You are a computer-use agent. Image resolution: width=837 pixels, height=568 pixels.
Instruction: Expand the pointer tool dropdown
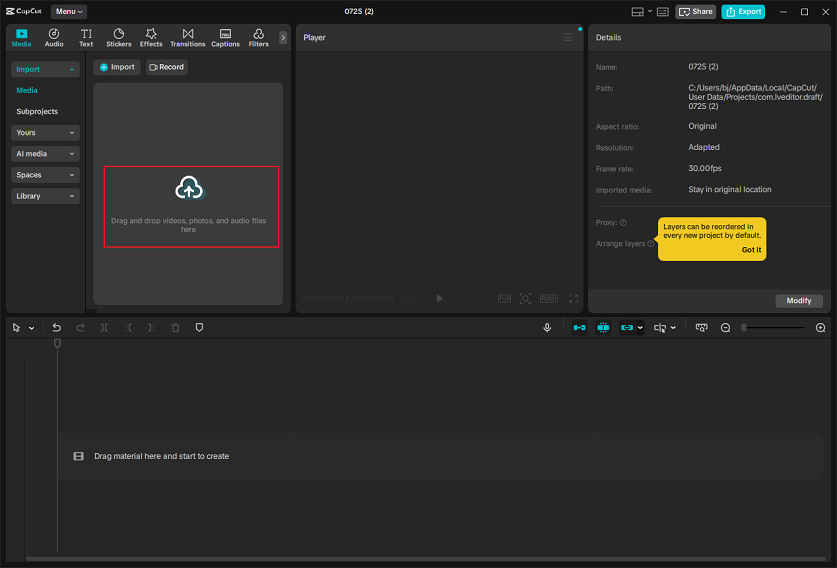[31, 328]
